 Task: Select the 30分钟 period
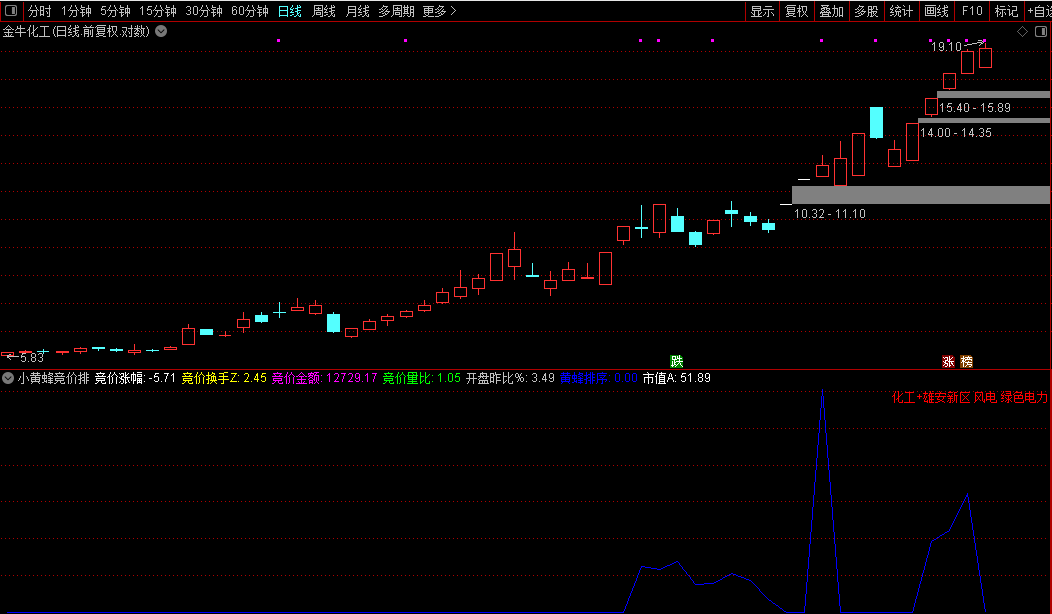tap(204, 11)
